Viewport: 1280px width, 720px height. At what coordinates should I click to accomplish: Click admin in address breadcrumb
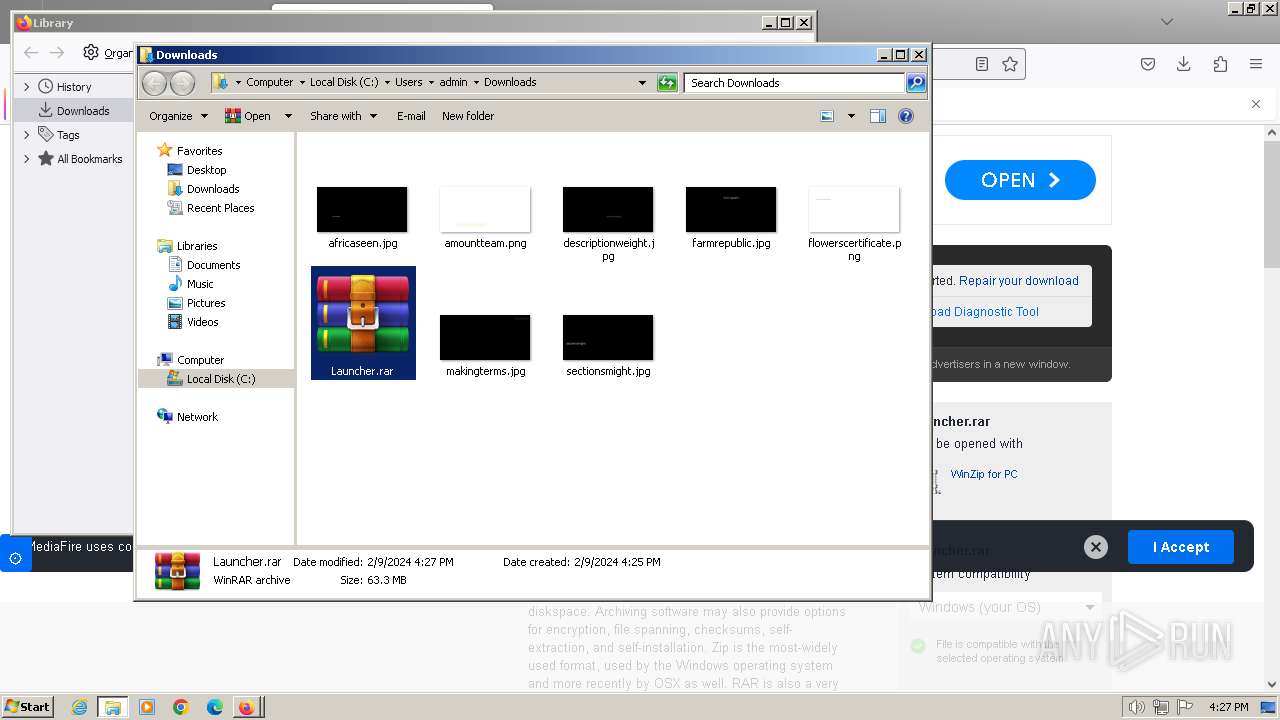click(x=453, y=83)
